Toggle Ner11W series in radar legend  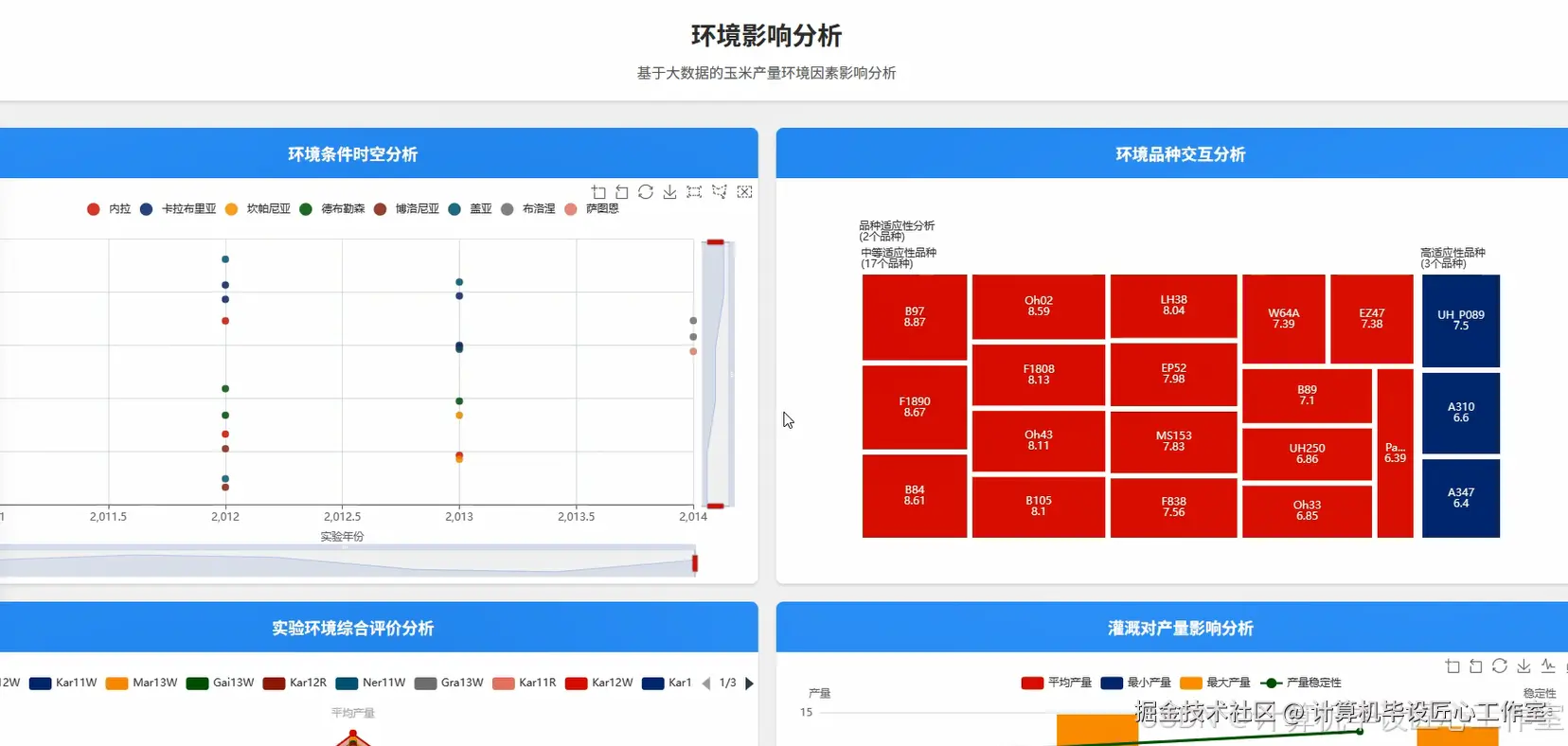(x=371, y=683)
